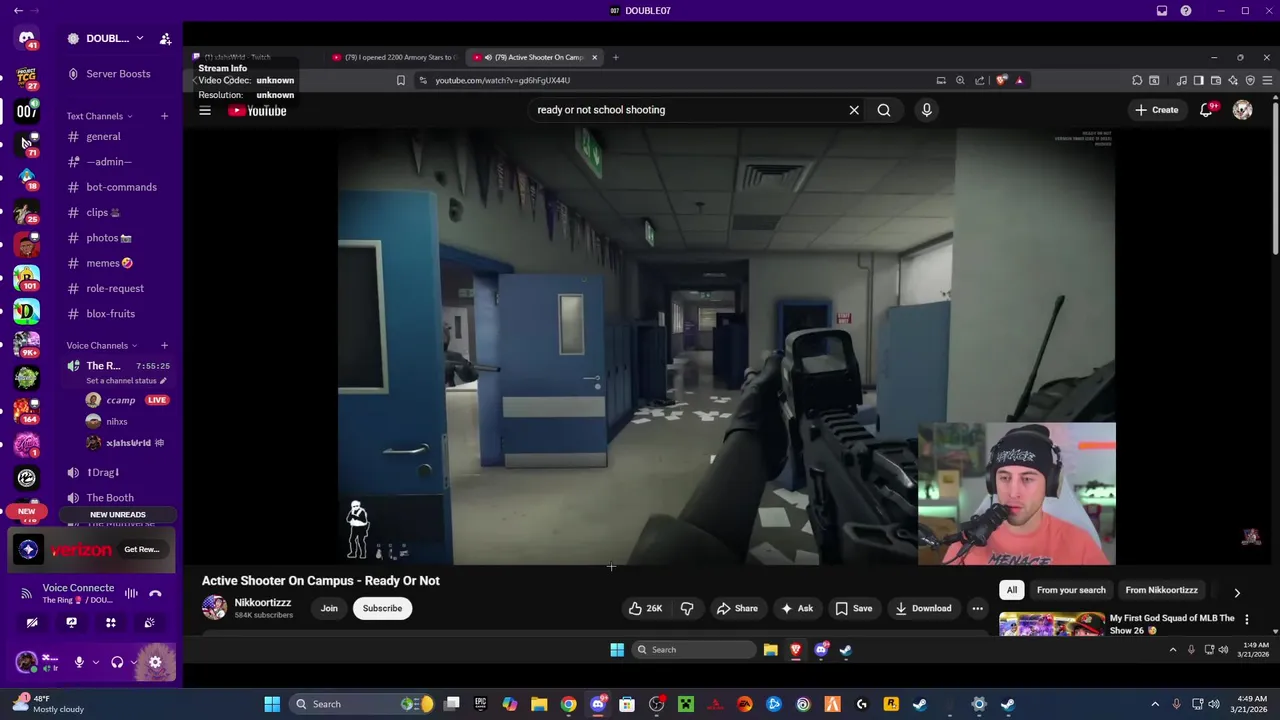Image resolution: width=1280 pixels, height=720 pixels.
Task: Subscribe to Nikkoortizzz channel
Action: pos(382,608)
